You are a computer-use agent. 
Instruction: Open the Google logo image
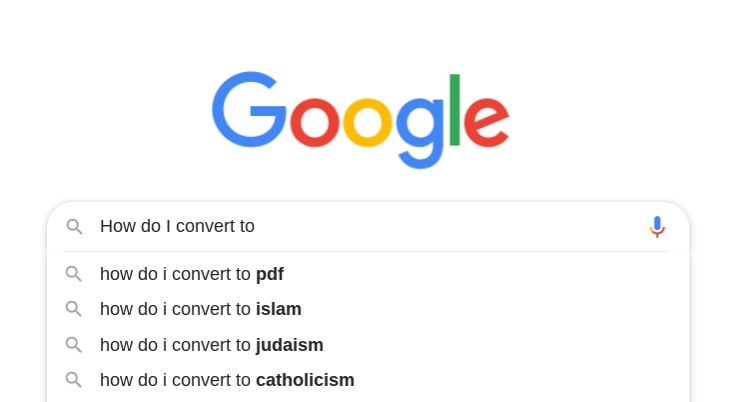pyautogui.click(x=360, y=120)
